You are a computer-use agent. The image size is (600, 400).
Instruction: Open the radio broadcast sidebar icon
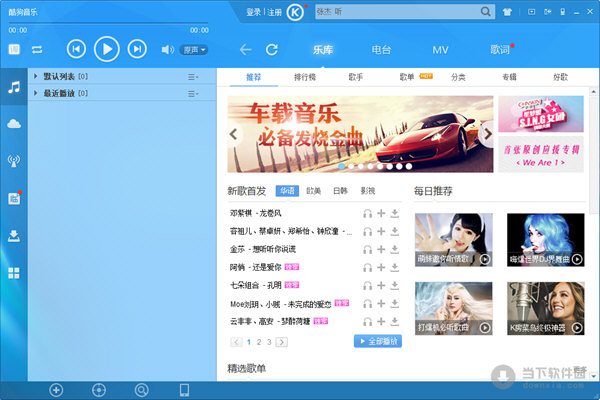click(x=14, y=161)
